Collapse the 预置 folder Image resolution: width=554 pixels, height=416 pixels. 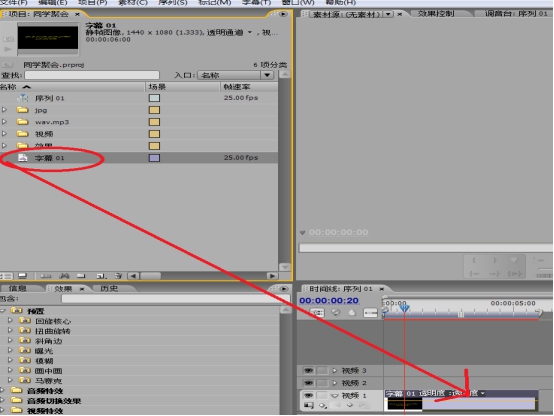pyautogui.click(x=4, y=311)
